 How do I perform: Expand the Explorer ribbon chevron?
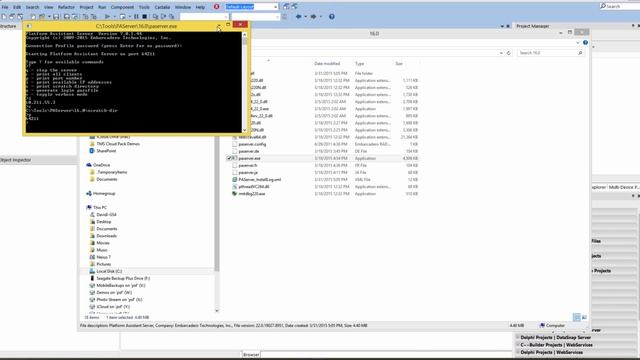578,42
